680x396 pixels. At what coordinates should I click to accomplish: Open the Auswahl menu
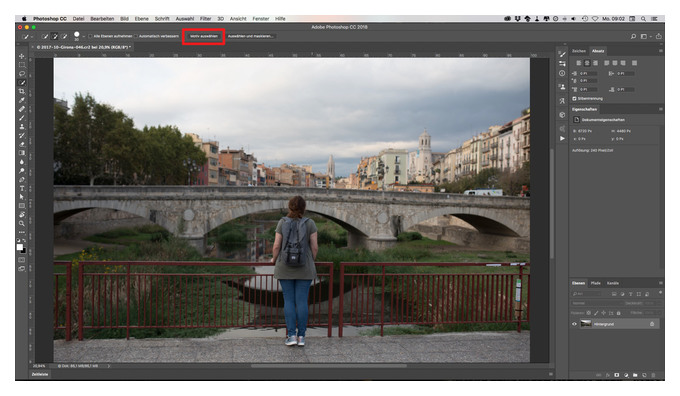pyautogui.click(x=185, y=19)
